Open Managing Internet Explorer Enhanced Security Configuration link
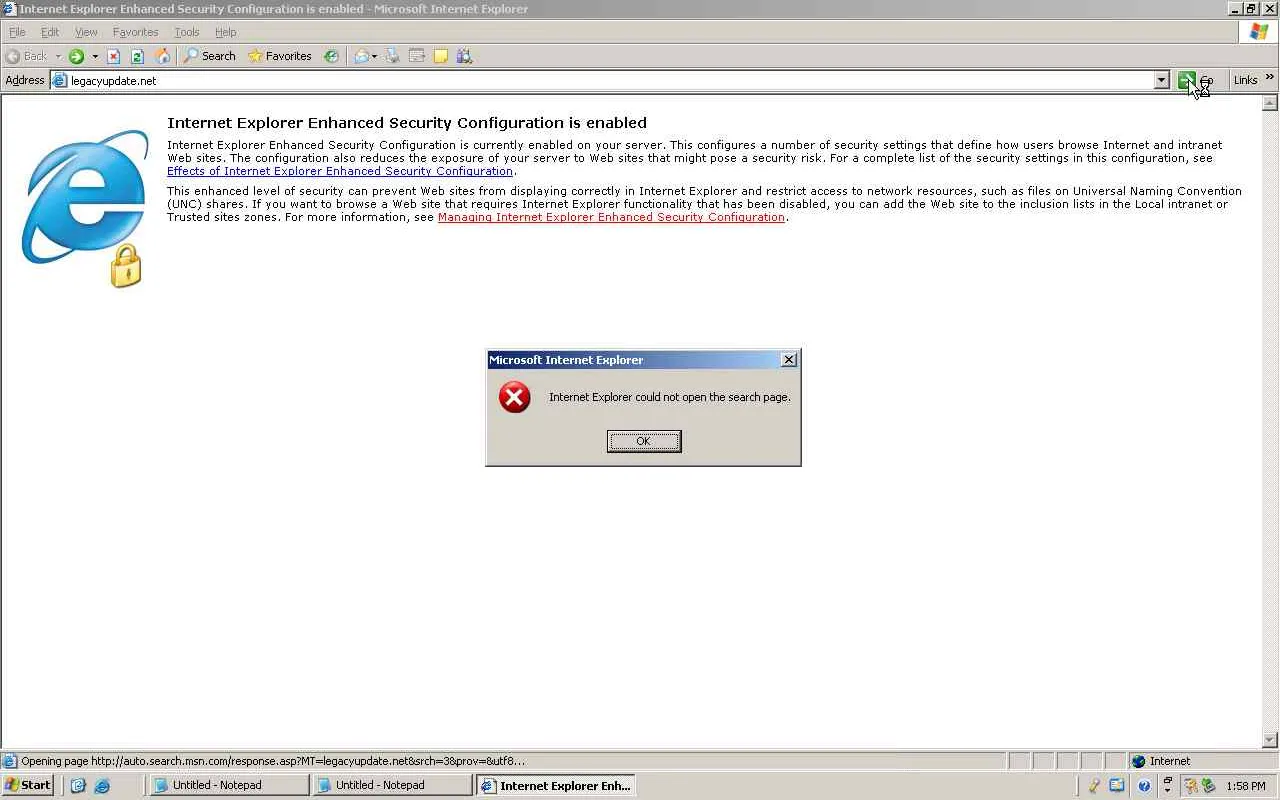 click(x=611, y=217)
